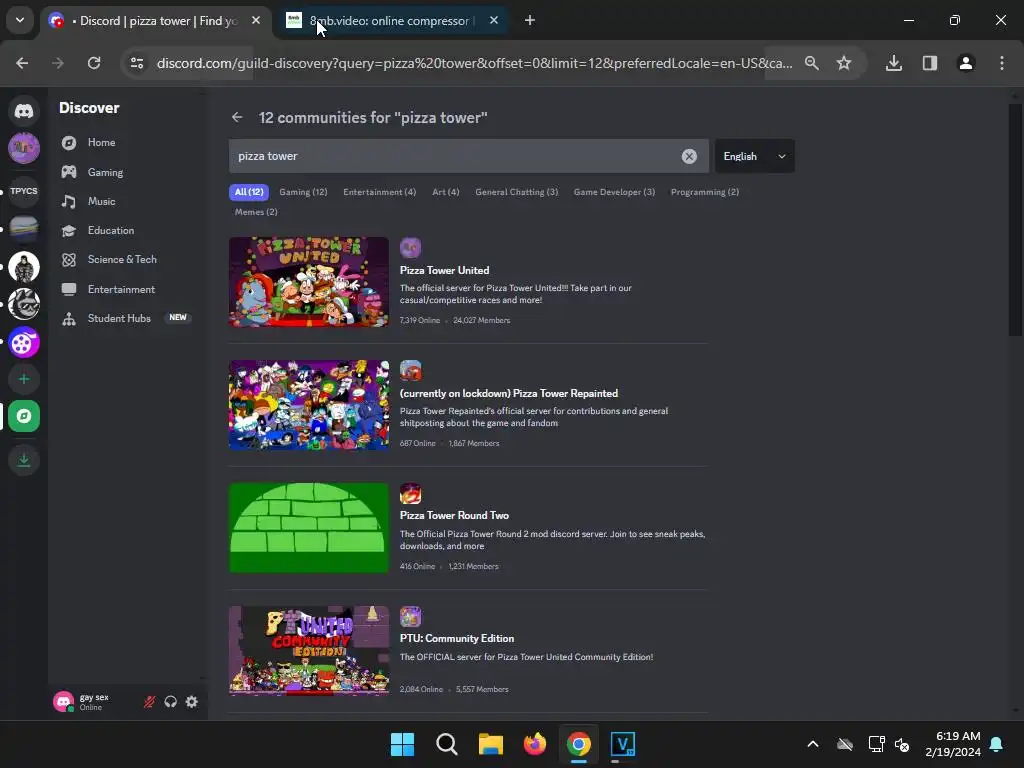1024x768 pixels.
Task: Filter by Game Developer (3) tag
Action: (614, 192)
